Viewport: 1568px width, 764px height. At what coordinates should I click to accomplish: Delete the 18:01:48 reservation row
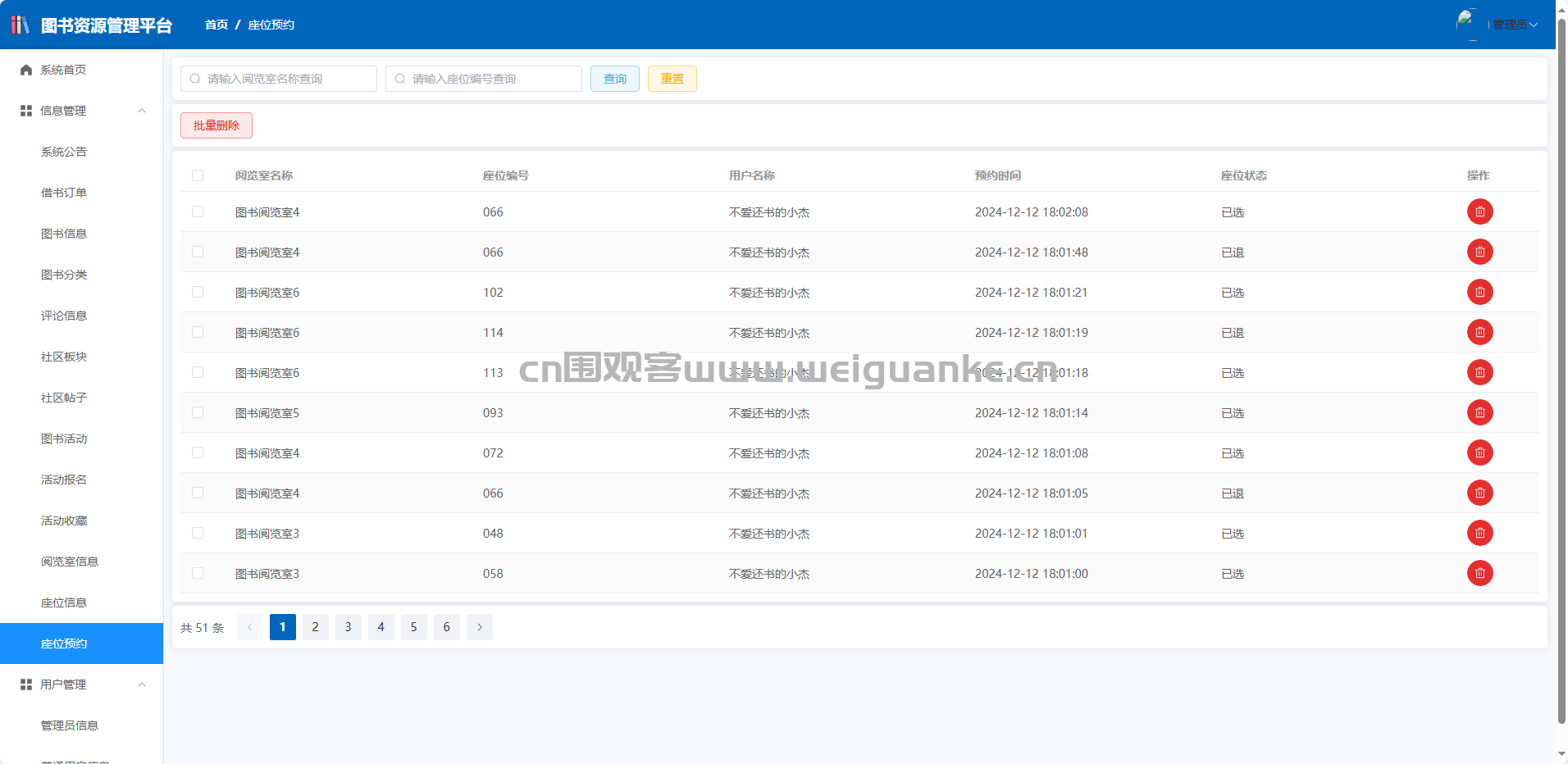(x=1479, y=252)
